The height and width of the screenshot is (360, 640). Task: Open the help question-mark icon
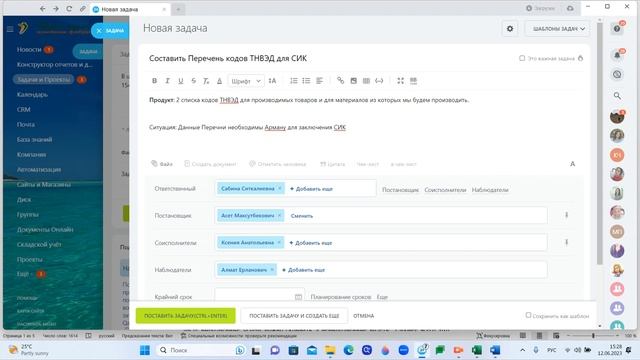617,29
